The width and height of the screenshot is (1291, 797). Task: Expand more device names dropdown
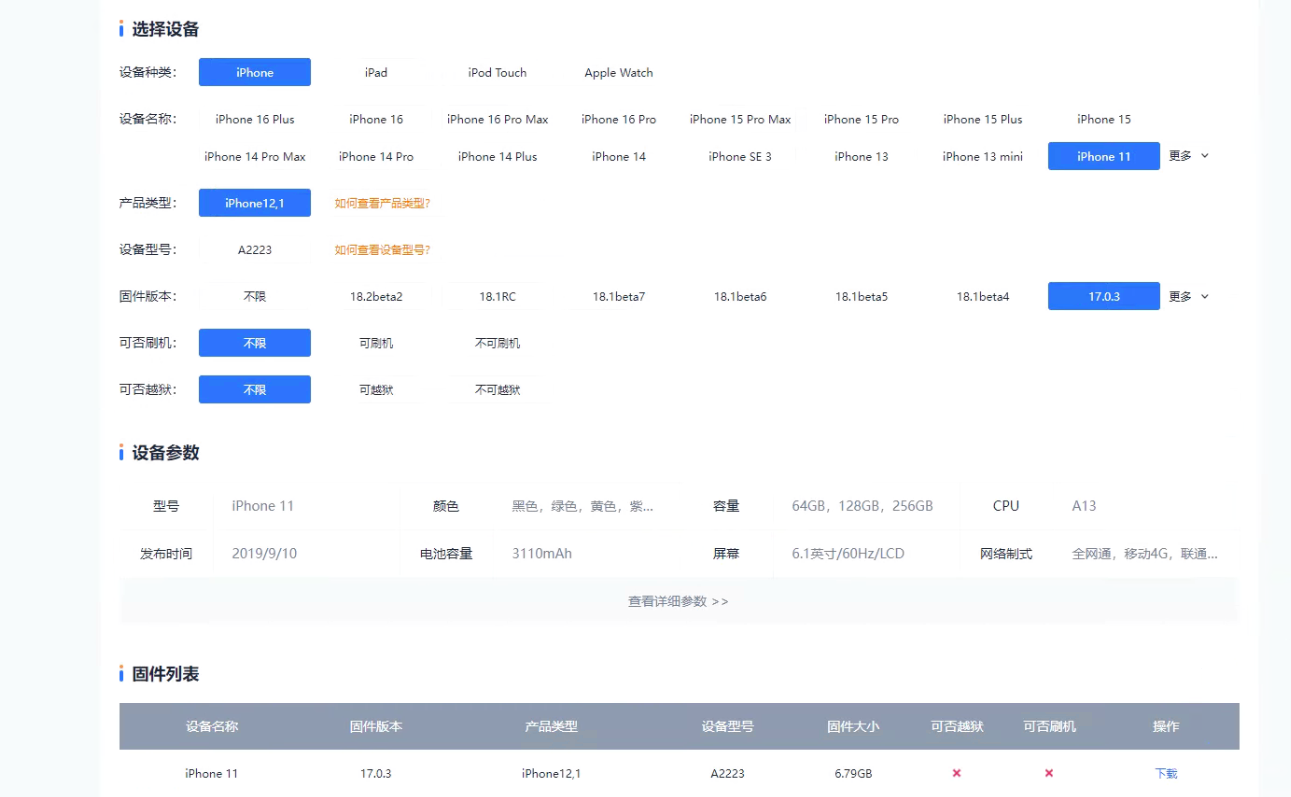1189,156
